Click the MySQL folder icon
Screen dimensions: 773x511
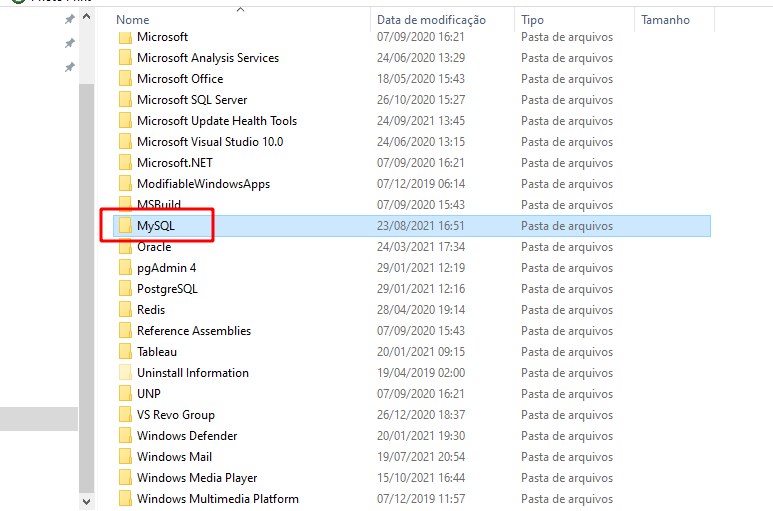click(x=125, y=226)
